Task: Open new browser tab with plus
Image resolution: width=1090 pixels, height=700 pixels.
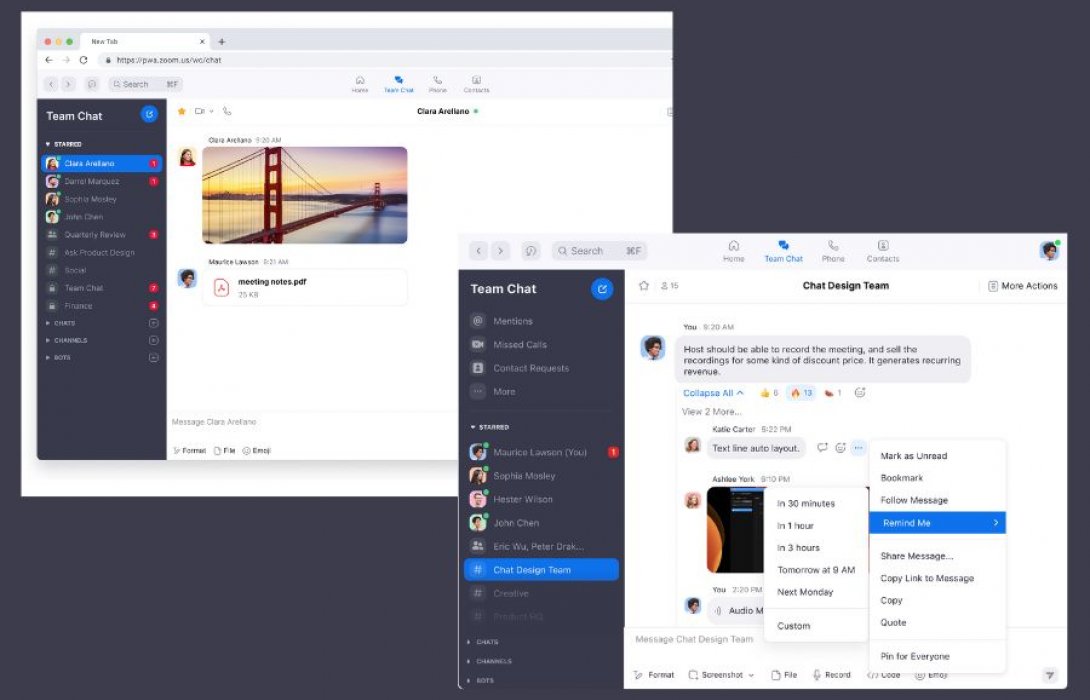Action: coord(222,42)
